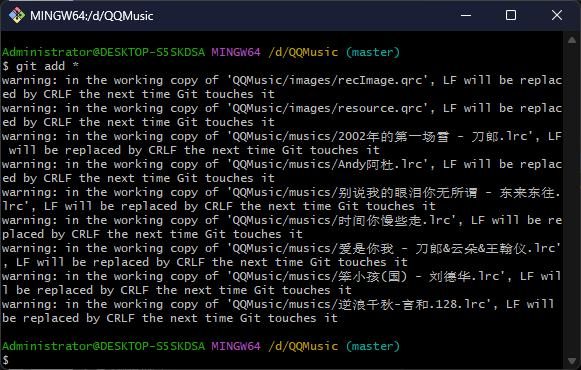
Task: Click the '2002年的第一场雪 - 刀郎.lrc' file name
Action: [432, 136]
